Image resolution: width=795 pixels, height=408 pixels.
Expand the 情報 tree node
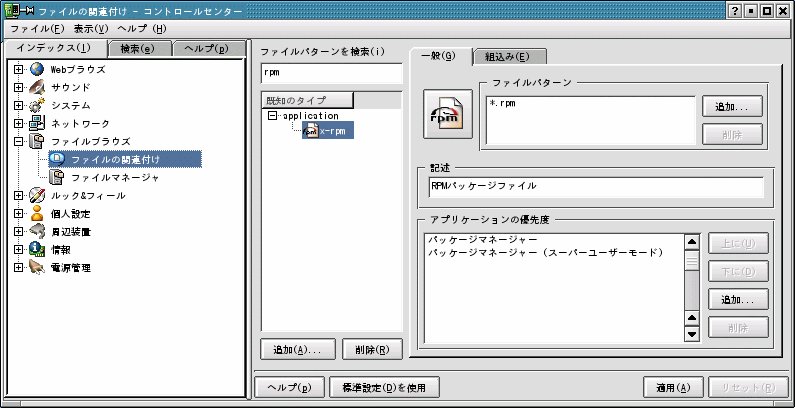coord(19,250)
